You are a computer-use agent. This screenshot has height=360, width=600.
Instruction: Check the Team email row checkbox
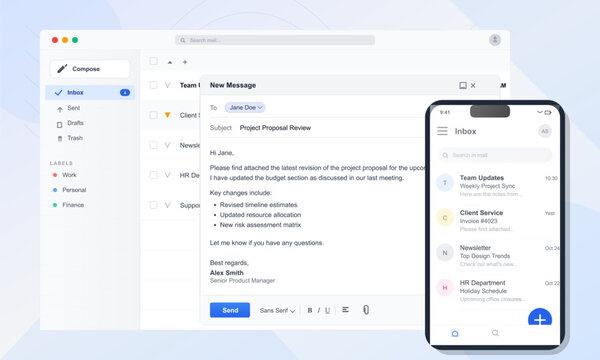pos(153,85)
